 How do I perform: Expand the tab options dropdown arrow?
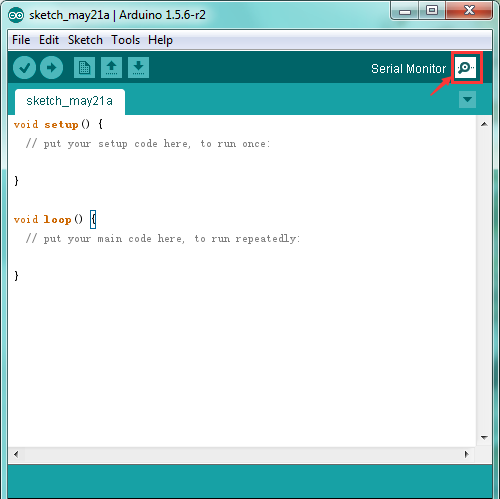tap(467, 99)
